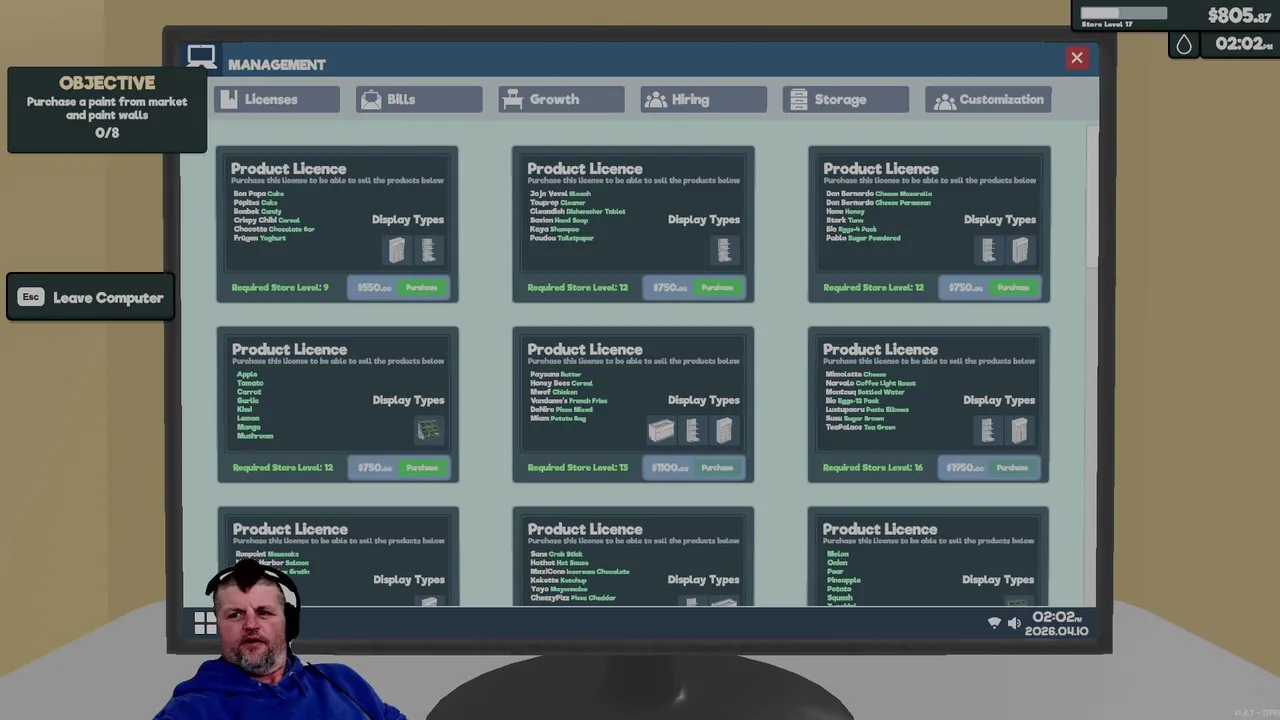Image resolution: width=1280 pixels, height=720 pixels.
Task: Click the shelf display icon in the Jaja Vevol licence
Action: click(x=724, y=250)
